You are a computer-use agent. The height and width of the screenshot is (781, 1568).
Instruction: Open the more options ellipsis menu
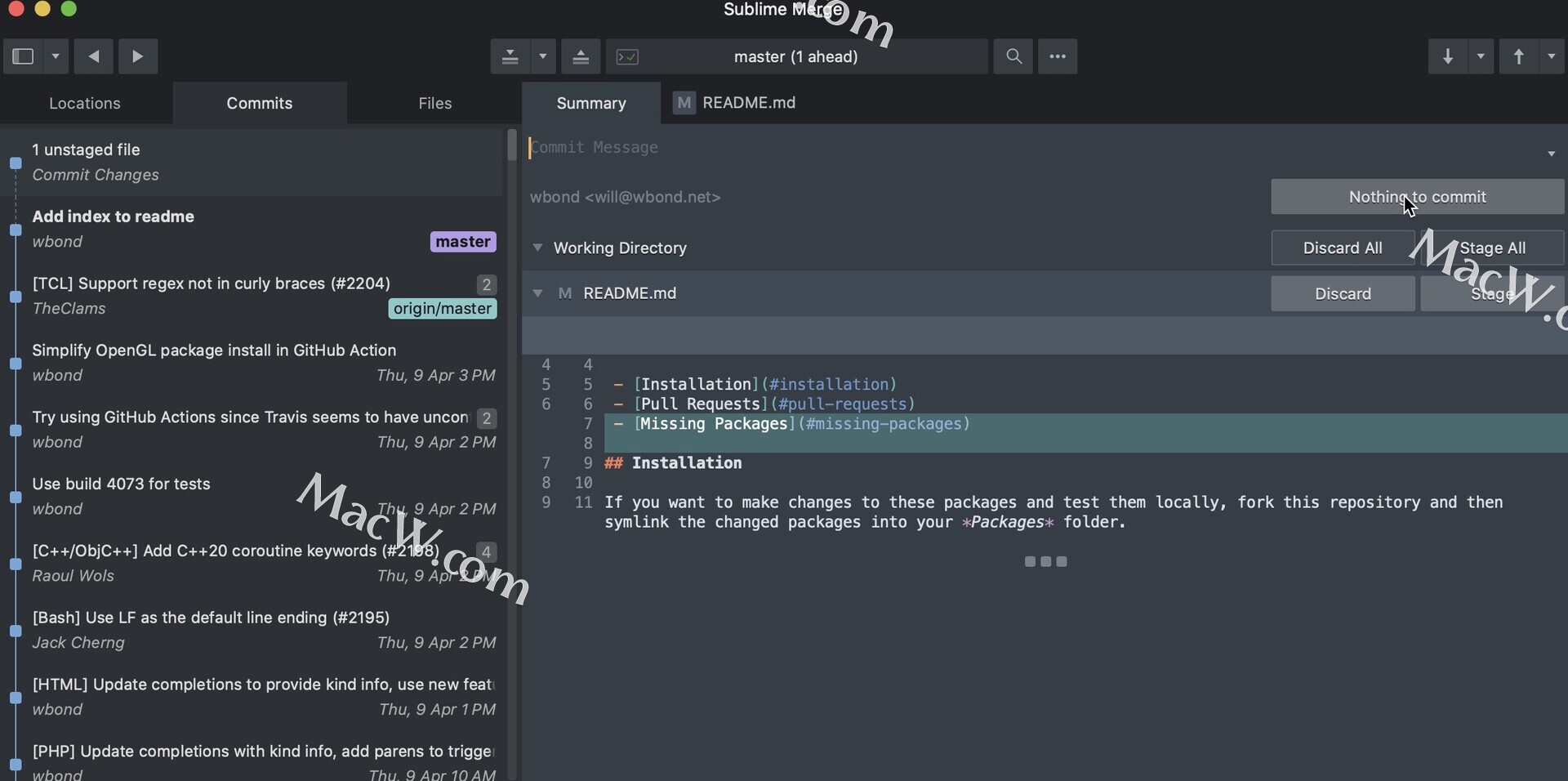click(x=1058, y=56)
